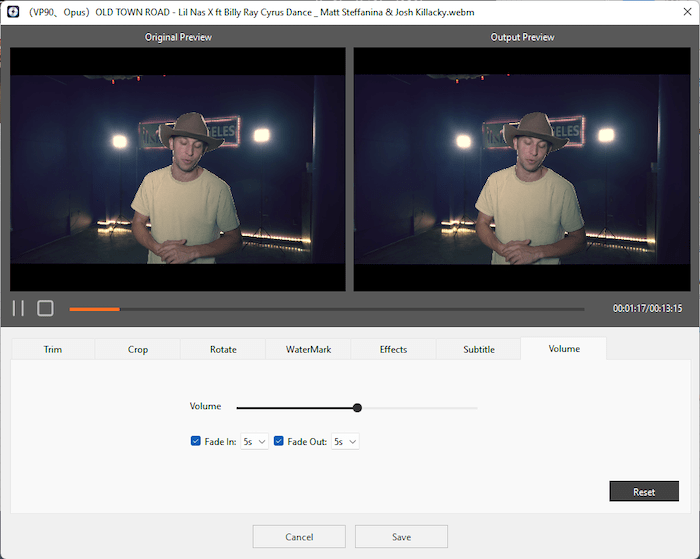The width and height of the screenshot is (700, 559).
Task: Go to the Rotate tab
Action: click(x=223, y=349)
